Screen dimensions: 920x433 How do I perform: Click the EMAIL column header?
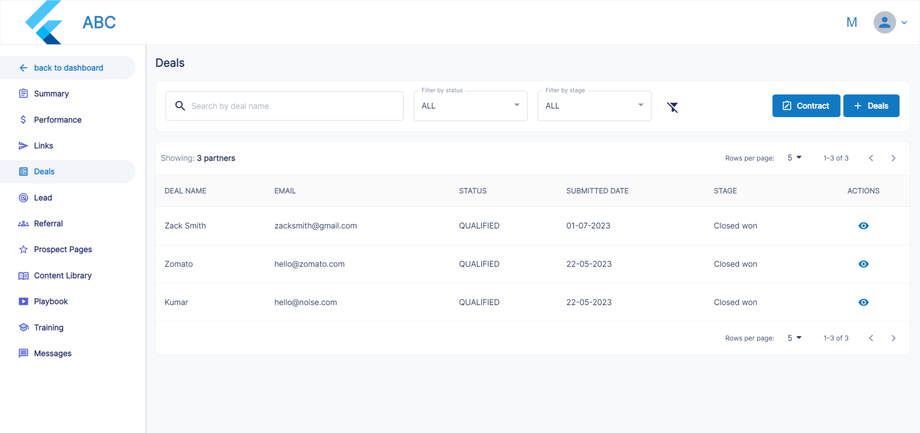[285, 191]
